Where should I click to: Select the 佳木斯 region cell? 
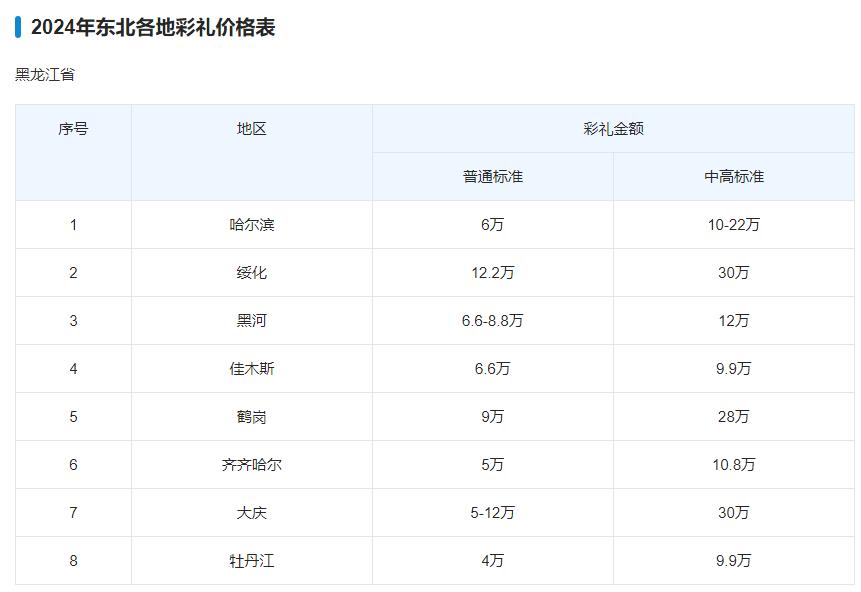click(252, 369)
